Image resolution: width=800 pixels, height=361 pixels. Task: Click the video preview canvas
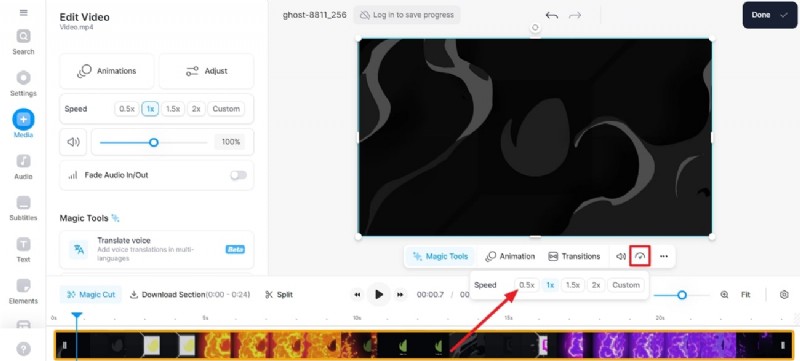(x=535, y=137)
